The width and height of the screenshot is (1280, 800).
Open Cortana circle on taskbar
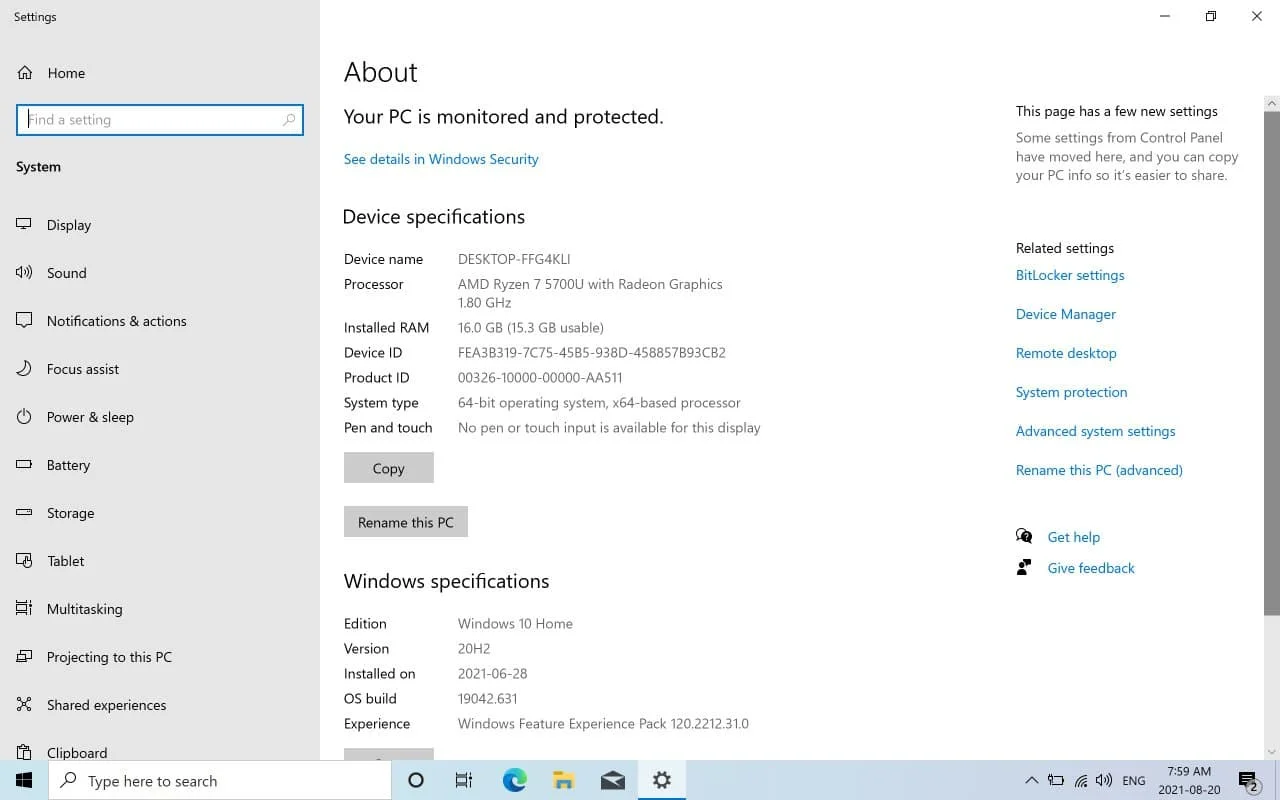point(416,780)
